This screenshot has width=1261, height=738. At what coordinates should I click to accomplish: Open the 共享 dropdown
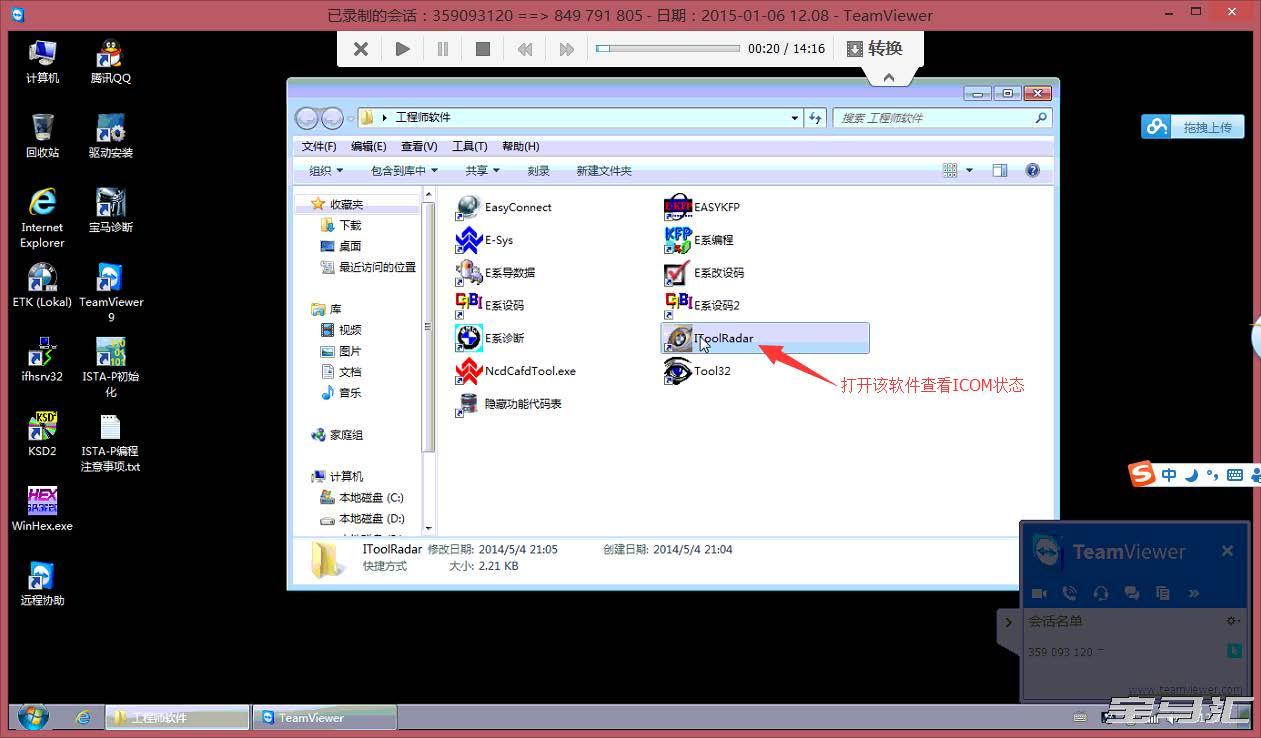pos(482,171)
